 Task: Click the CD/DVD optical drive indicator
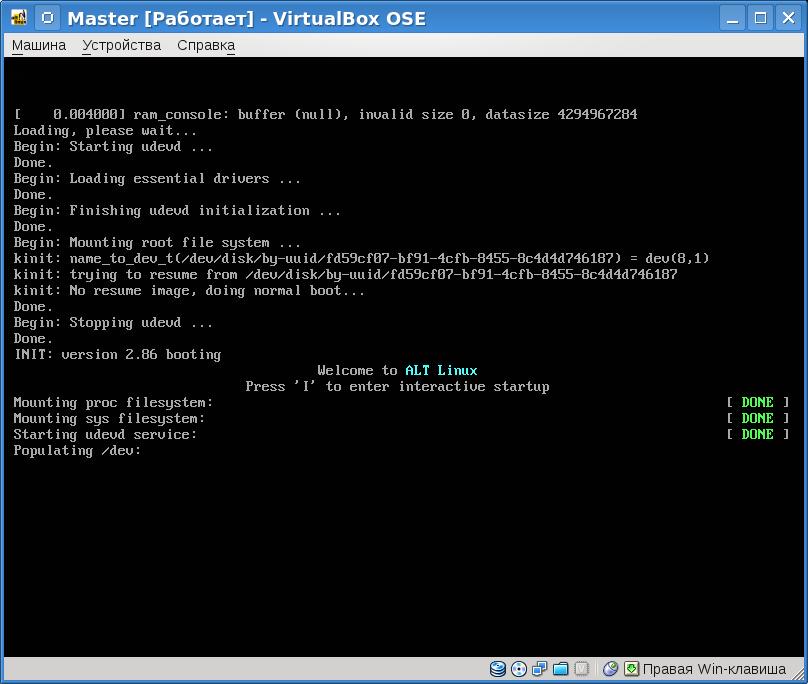coord(519,669)
